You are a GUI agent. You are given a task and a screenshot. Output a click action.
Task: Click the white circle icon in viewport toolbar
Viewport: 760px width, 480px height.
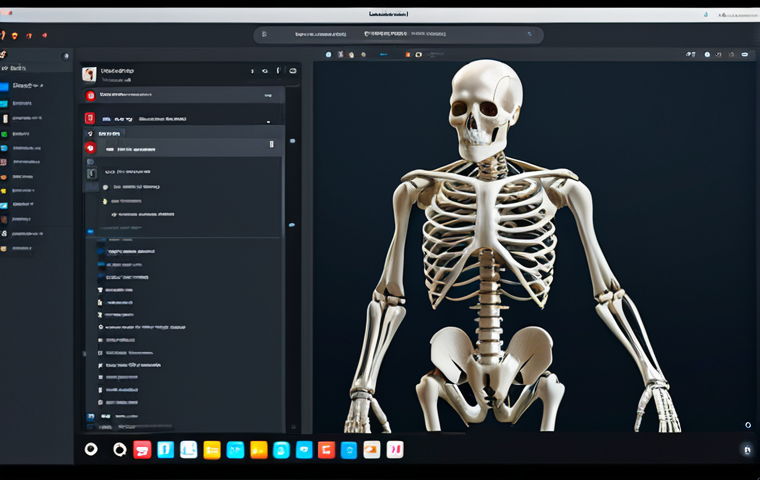707,54
